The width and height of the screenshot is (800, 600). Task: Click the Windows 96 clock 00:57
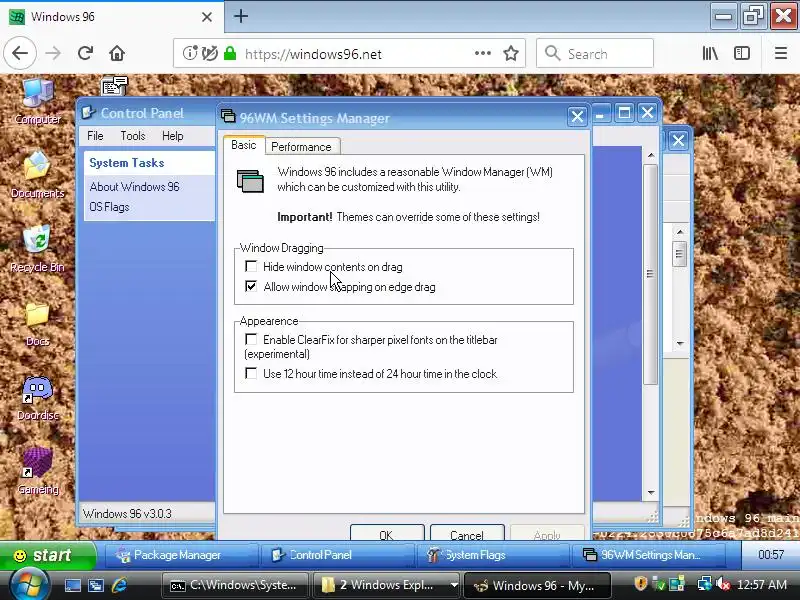tap(771, 555)
